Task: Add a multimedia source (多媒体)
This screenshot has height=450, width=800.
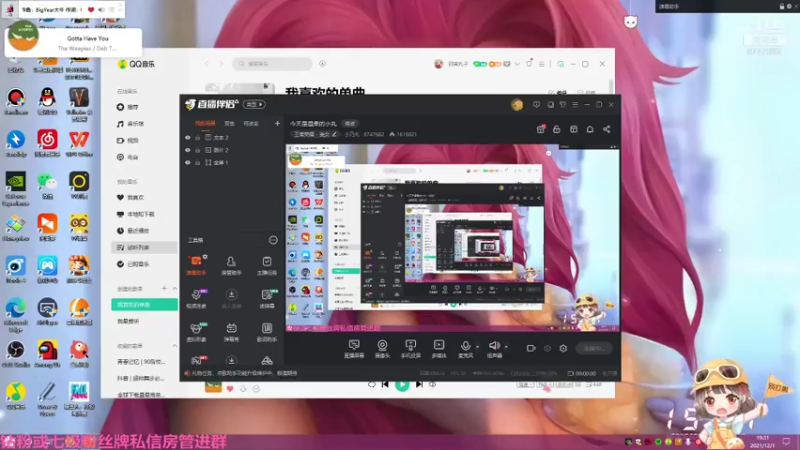Action: click(439, 349)
